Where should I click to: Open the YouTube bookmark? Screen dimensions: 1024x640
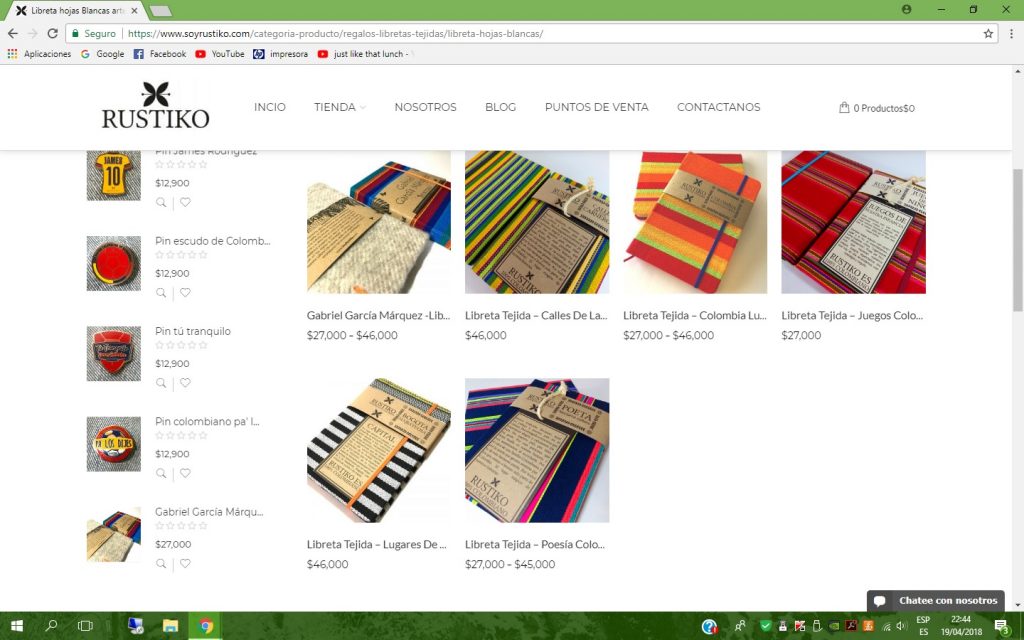click(x=220, y=54)
